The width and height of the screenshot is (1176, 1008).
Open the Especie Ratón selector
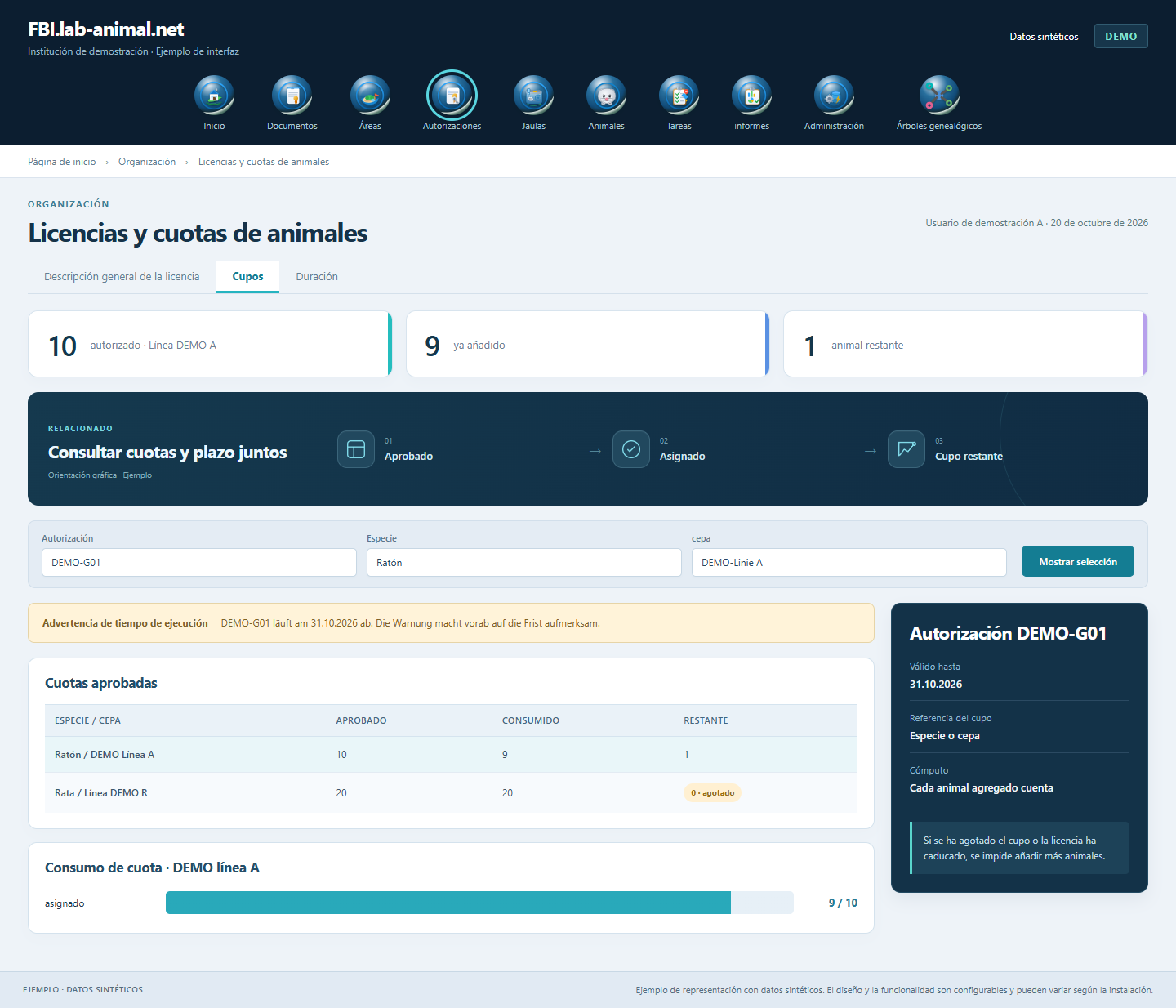(x=524, y=562)
